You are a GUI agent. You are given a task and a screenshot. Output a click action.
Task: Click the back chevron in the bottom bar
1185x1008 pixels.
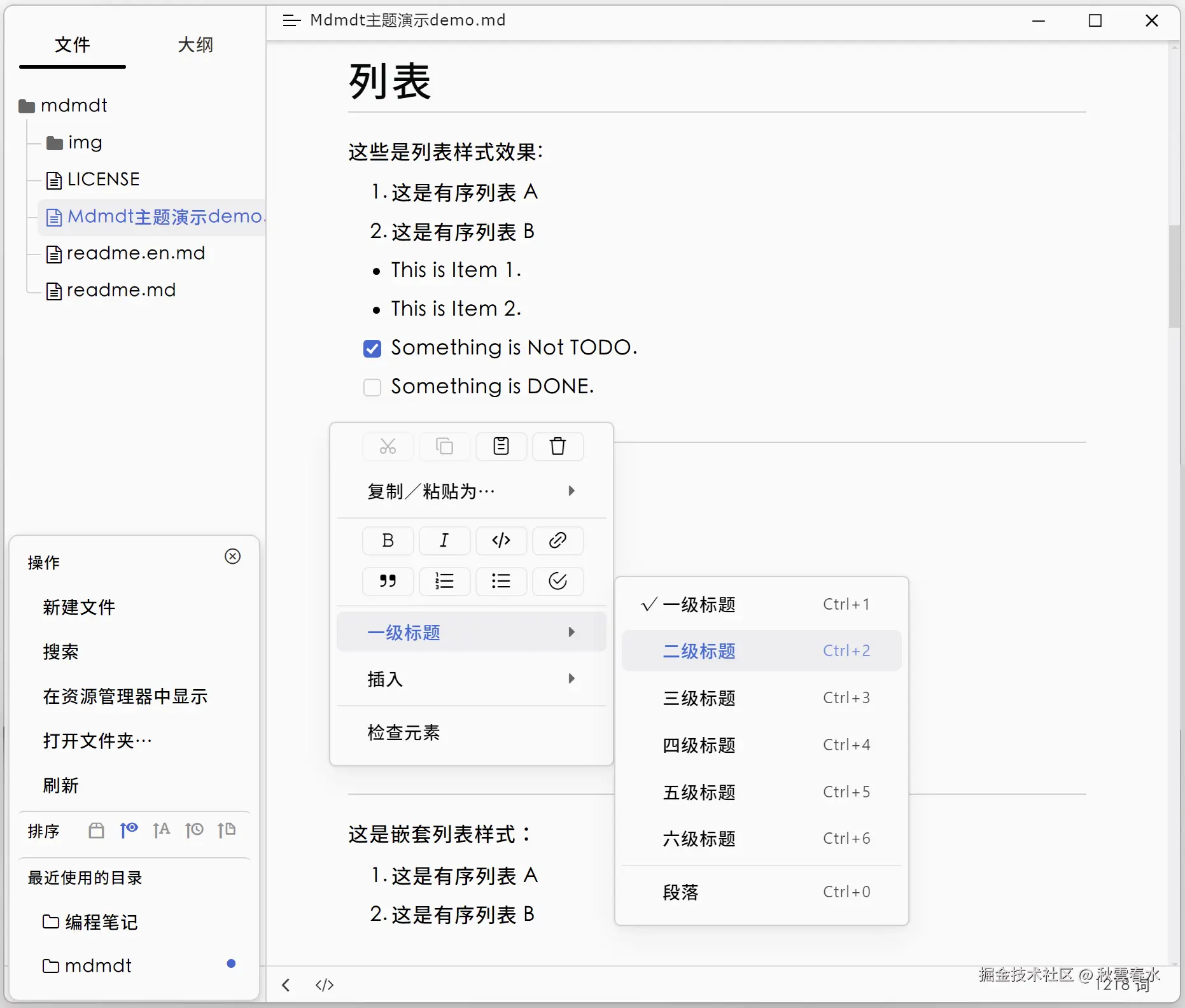(286, 985)
